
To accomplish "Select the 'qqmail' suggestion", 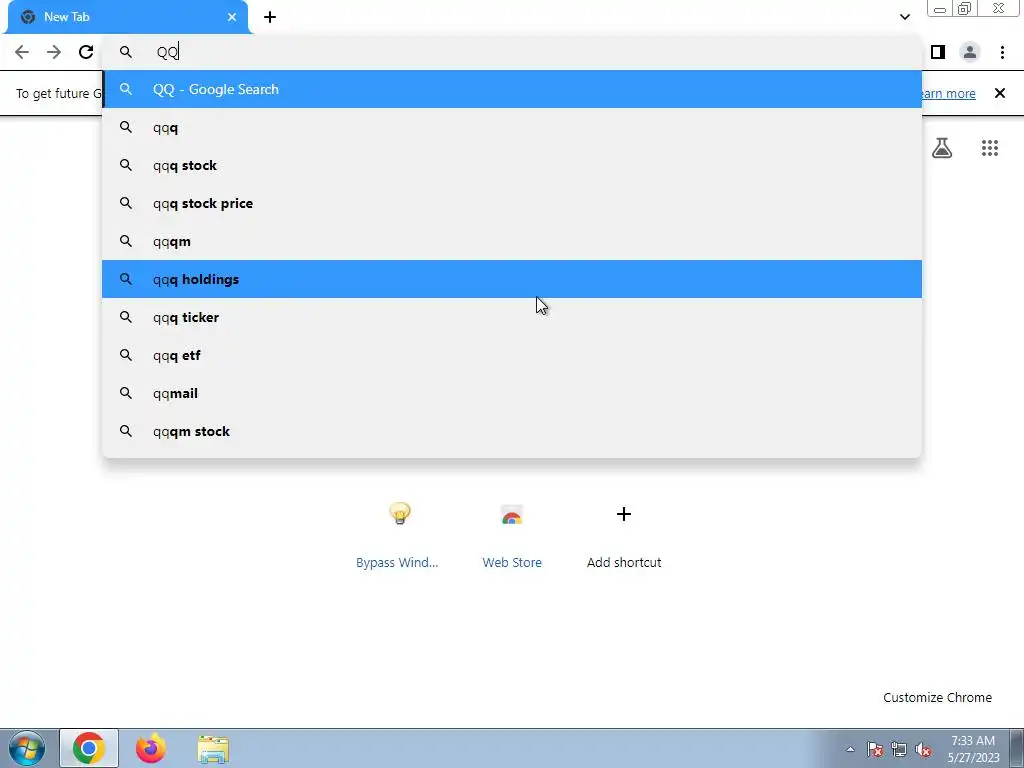I will (x=512, y=393).
